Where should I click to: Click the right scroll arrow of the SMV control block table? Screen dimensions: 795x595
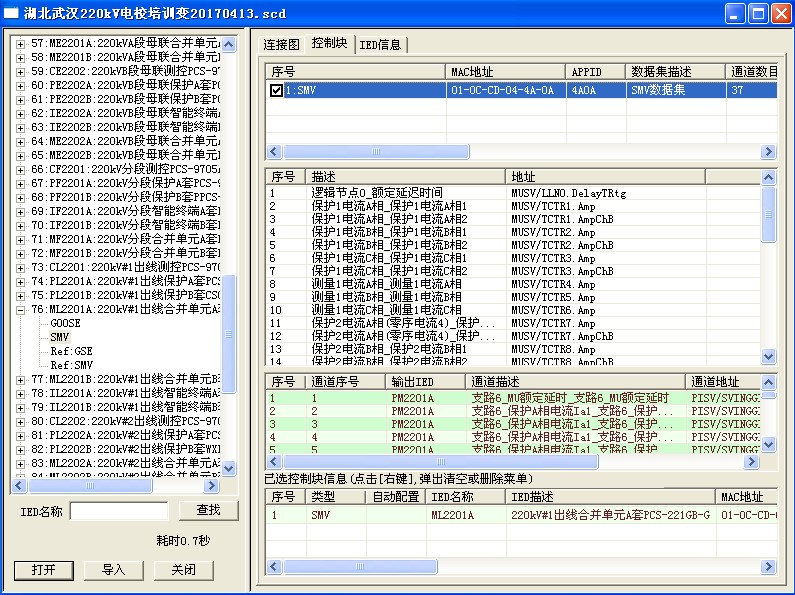pyautogui.click(x=768, y=152)
